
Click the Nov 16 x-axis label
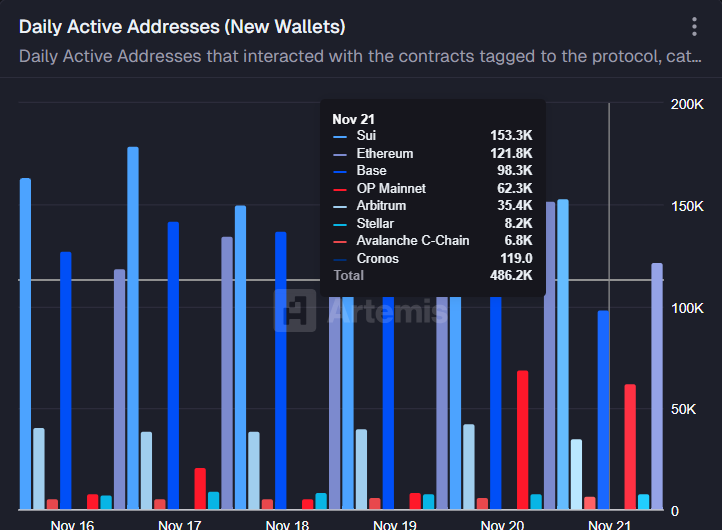point(72,524)
